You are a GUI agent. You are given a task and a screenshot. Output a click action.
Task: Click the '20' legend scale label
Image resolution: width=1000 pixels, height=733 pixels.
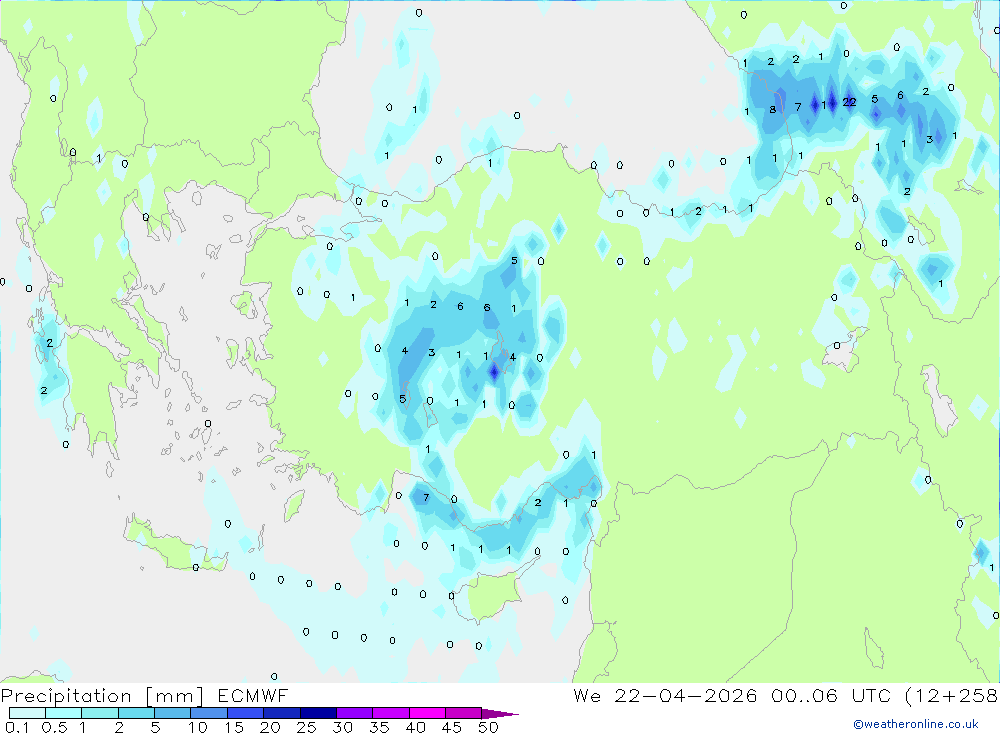click(x=270, y=727)
